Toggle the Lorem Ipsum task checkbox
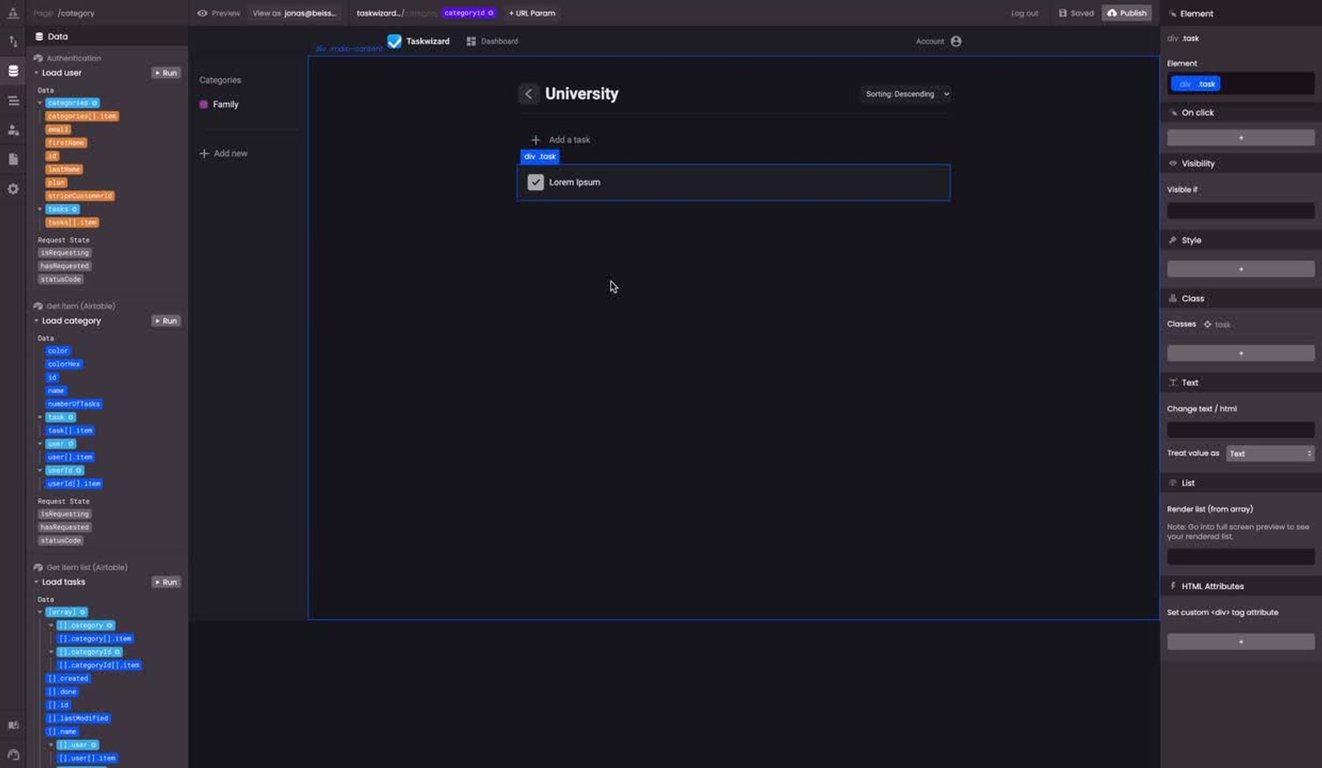The image size is (1322, 768). (x=536, y=182)
